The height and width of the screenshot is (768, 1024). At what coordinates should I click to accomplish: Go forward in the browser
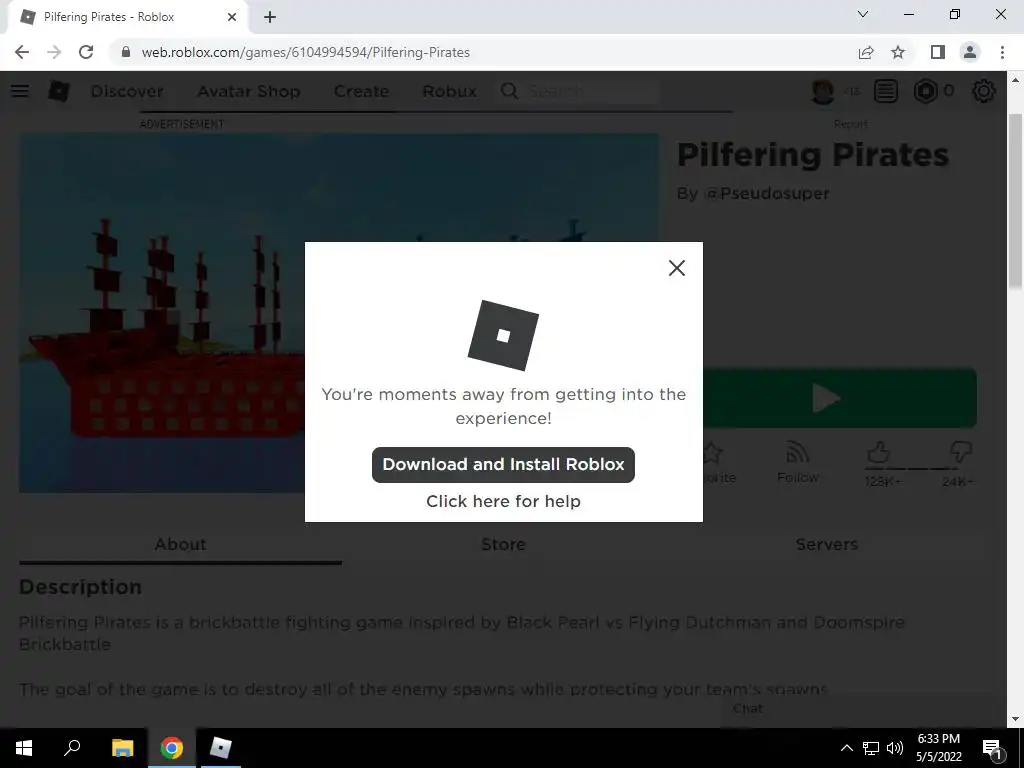tap(54, 52)
